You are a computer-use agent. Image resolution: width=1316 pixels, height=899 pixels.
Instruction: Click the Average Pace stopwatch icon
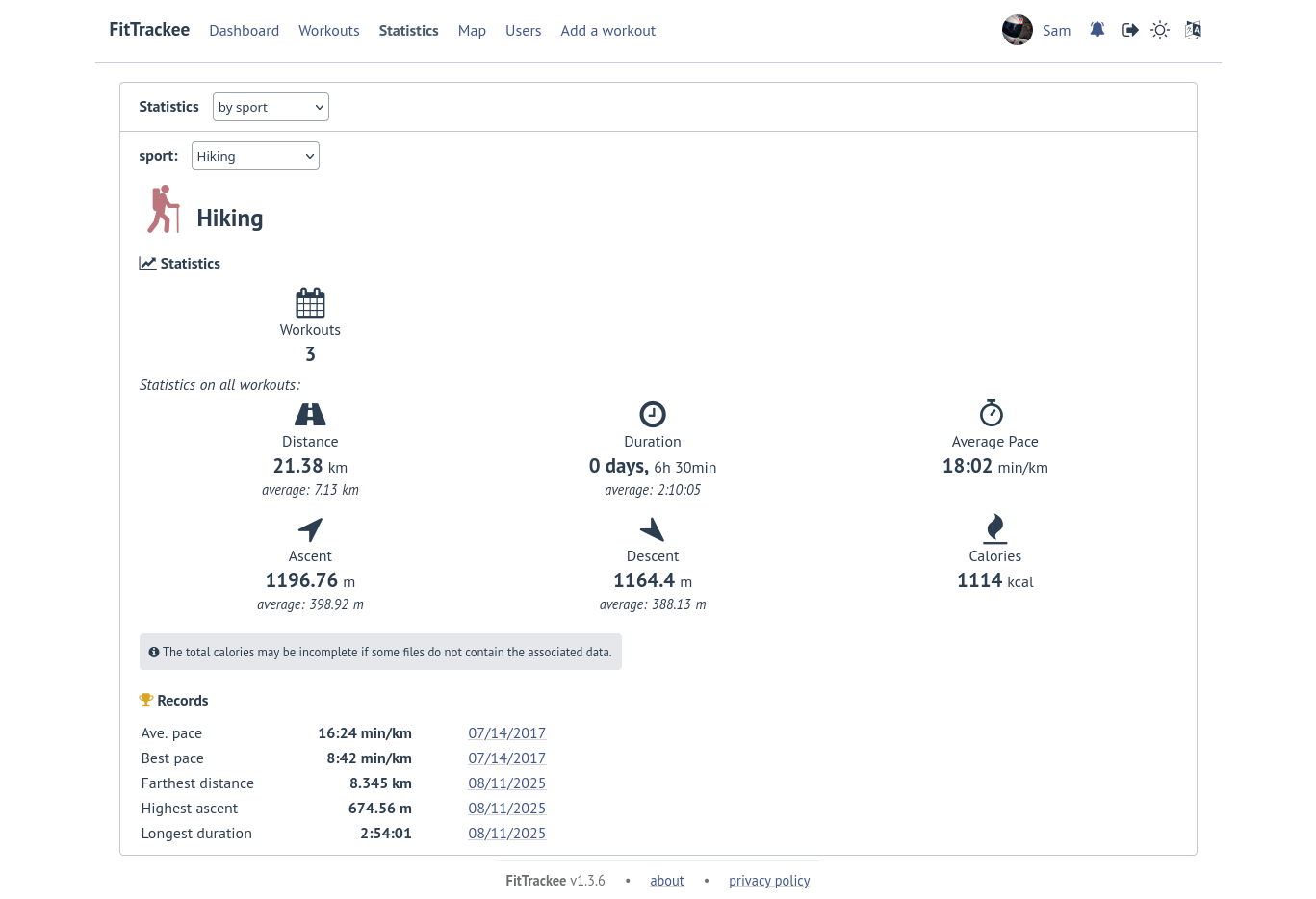[x=992, y=413]
